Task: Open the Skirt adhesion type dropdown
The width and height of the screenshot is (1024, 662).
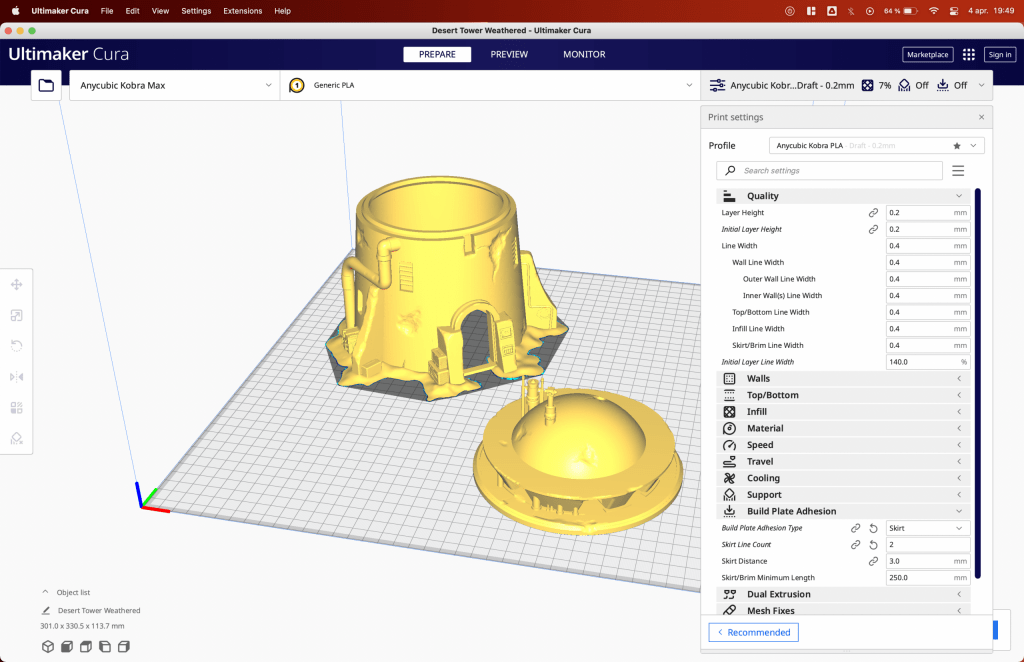Action: point(927,528)
